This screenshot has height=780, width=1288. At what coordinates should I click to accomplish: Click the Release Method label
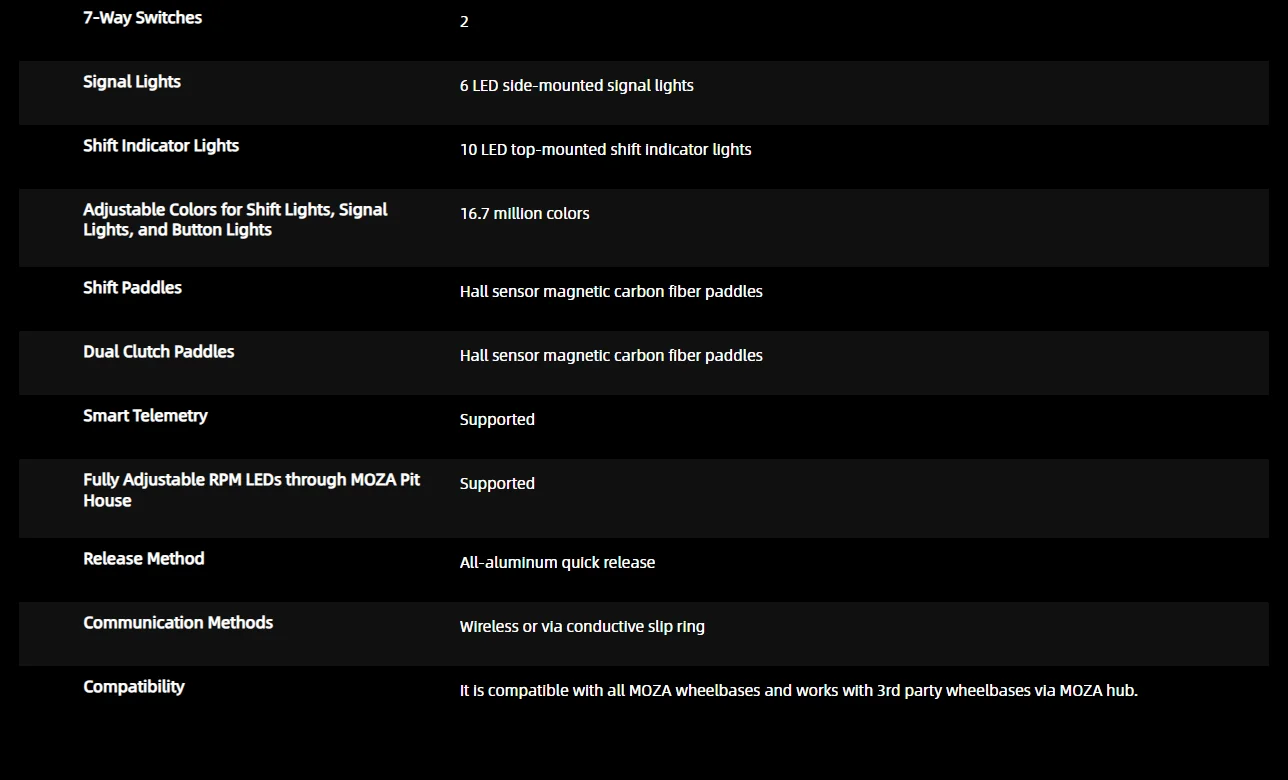coord(144,559)
